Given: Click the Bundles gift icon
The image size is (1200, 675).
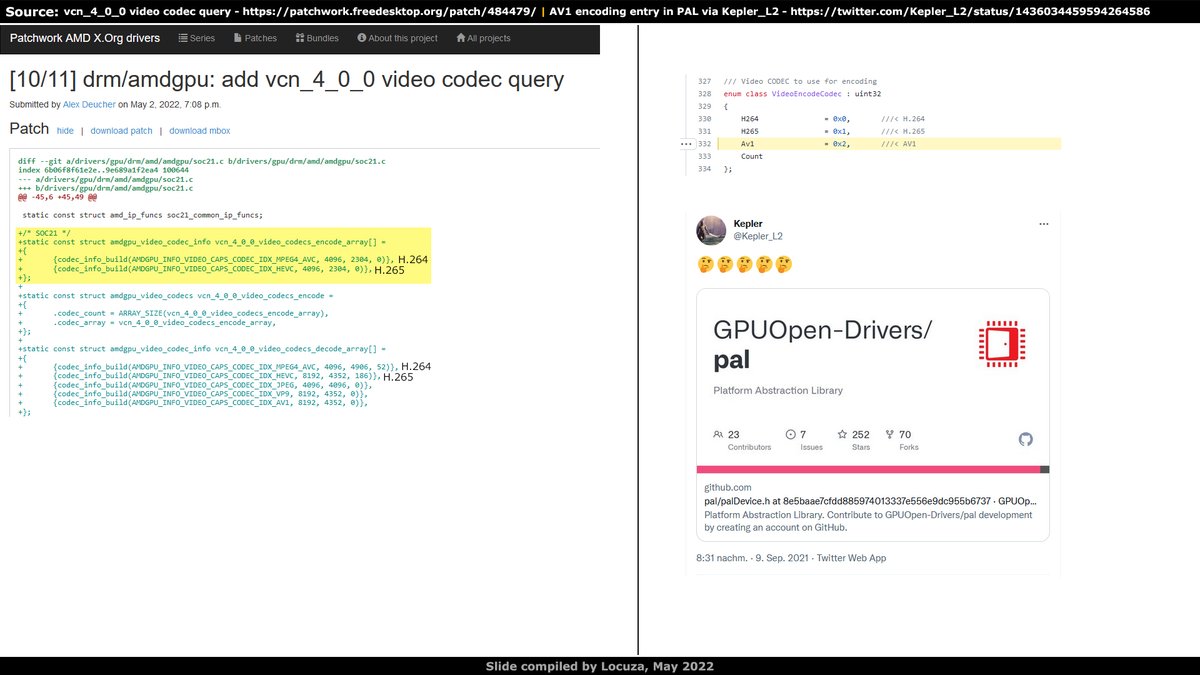Looking at the screenshot, I should click(x=300, y=38).
